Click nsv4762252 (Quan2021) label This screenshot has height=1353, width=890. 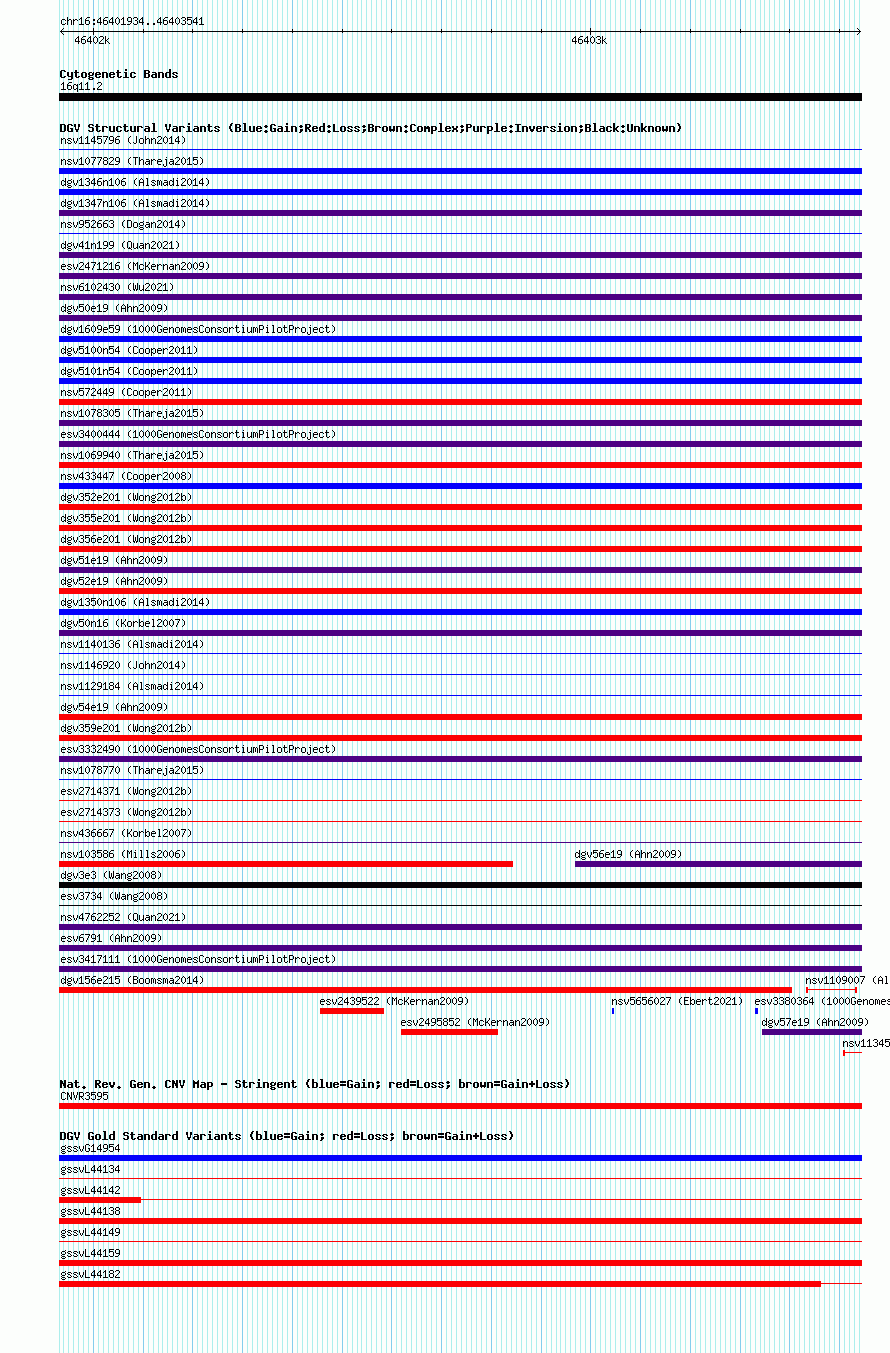pos(123,917)
